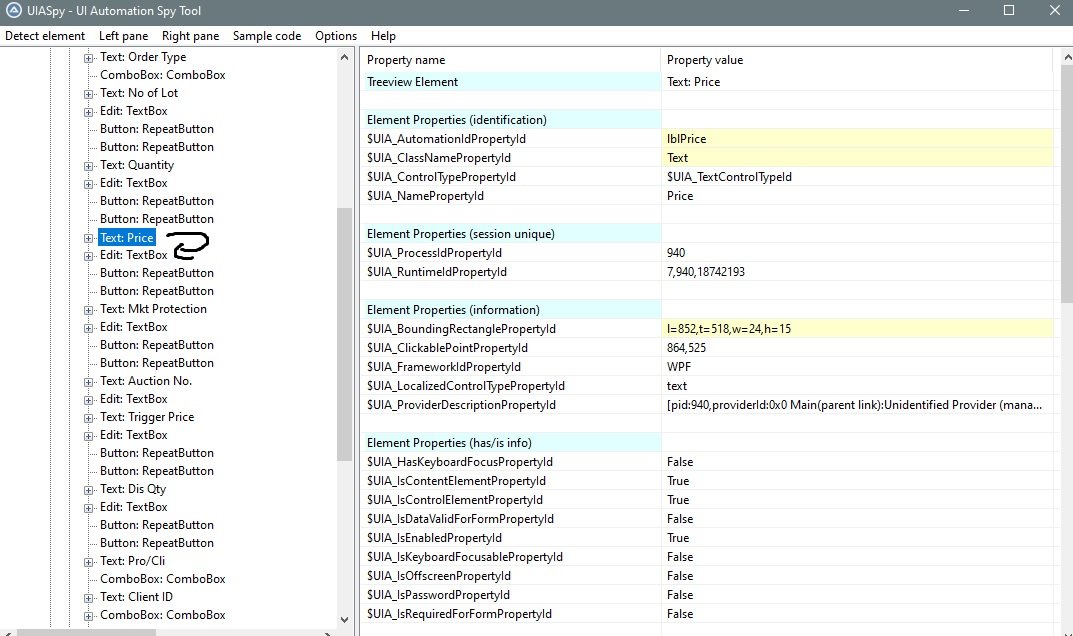This screenshot has height=636, width=1073.
Task: Expand the Text: Trigger Price node
Action: [88, 418]
